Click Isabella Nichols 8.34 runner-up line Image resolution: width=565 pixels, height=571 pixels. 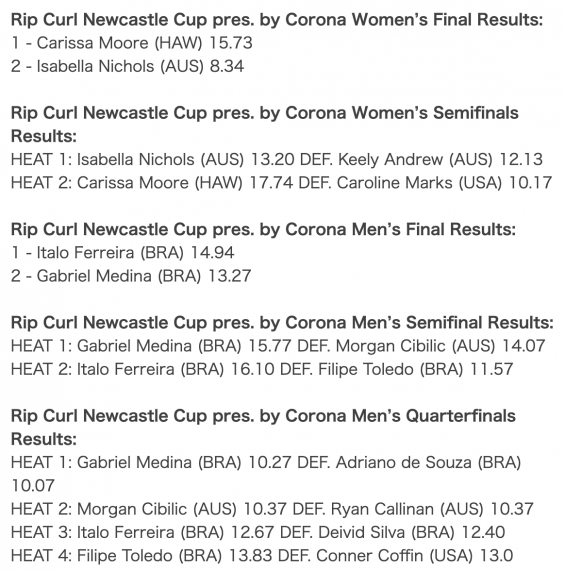(127, 66)
